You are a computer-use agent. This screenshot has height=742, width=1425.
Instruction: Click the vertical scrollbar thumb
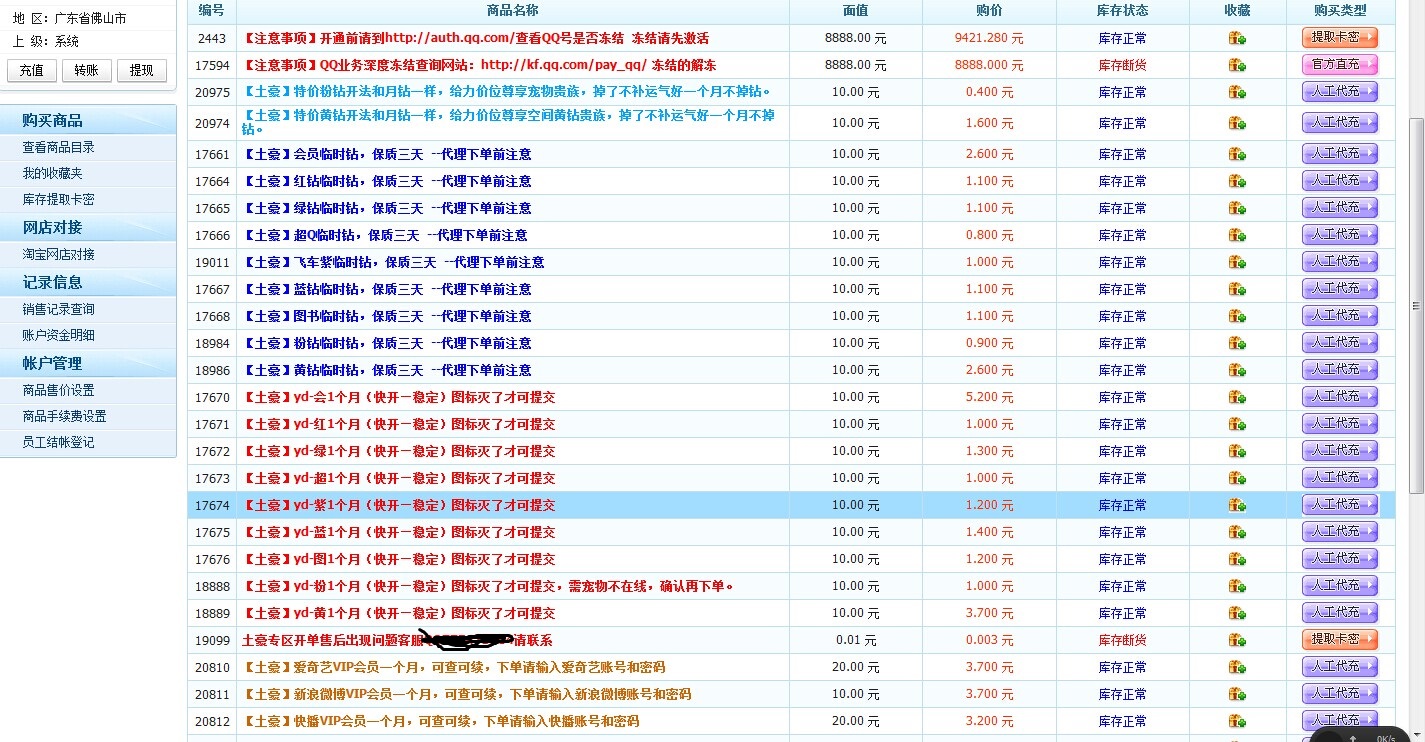pyautogui.click(x=1416, y=305)
